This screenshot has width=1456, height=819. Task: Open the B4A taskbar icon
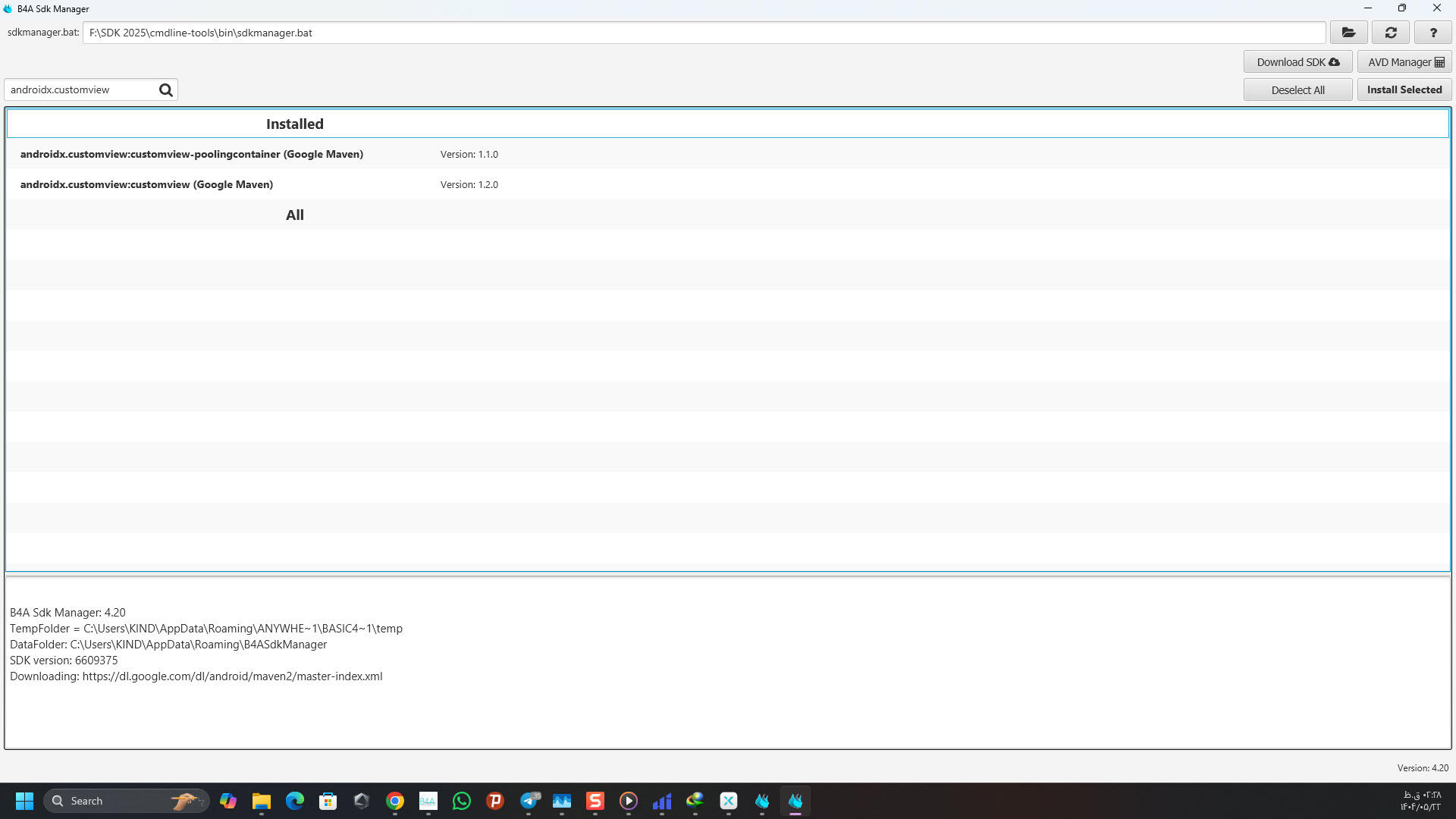point(428,801)
